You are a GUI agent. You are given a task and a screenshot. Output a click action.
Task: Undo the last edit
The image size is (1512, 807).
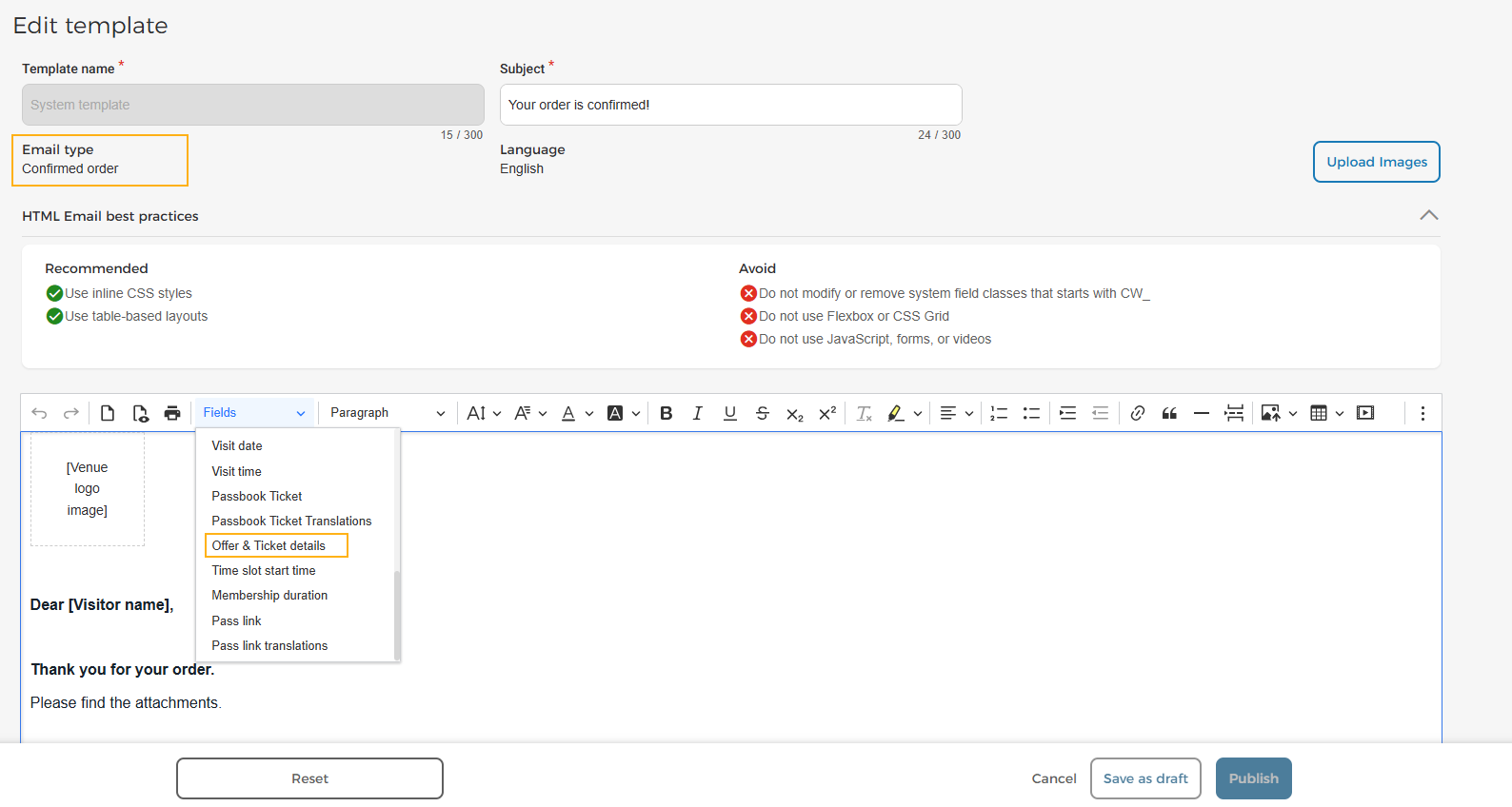[39, 413]
